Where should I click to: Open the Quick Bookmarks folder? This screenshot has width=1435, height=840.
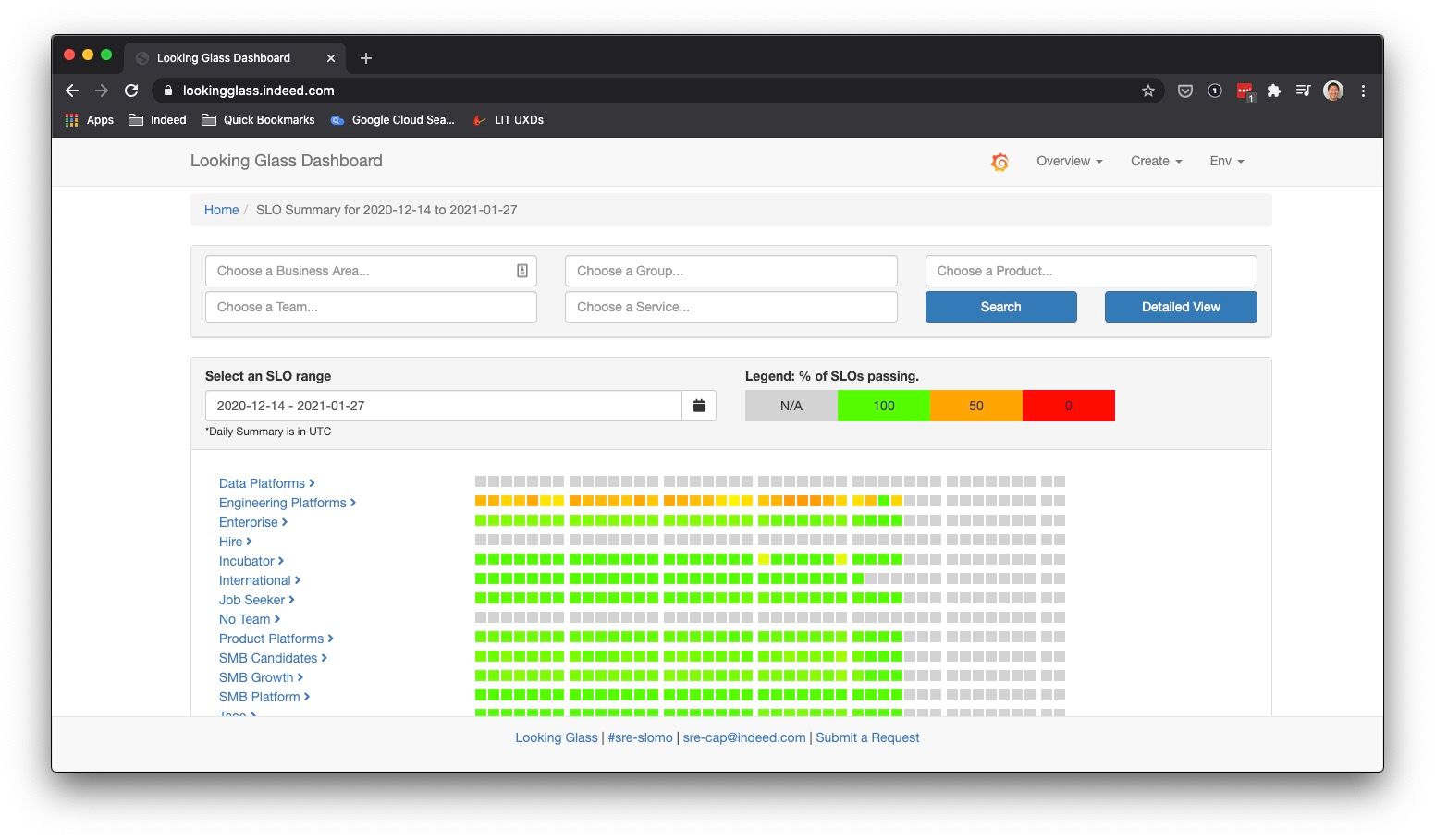(258, 120)
